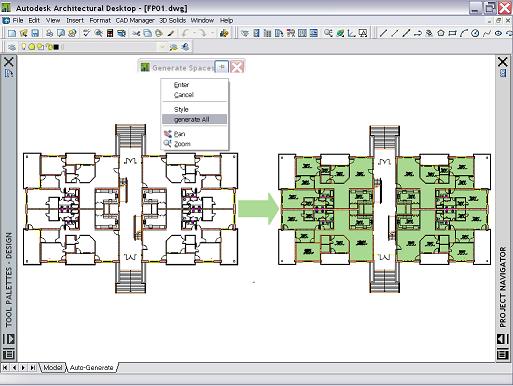Toggle layer on/off lightbulb icon
The width and height of the screenshot is (513, 386).
click(x=24, y=47)
